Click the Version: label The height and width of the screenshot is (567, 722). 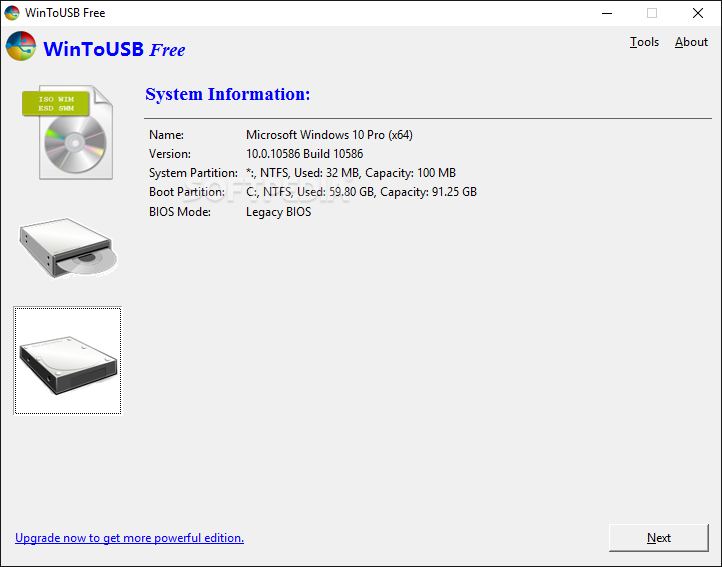tap(169, 154)
